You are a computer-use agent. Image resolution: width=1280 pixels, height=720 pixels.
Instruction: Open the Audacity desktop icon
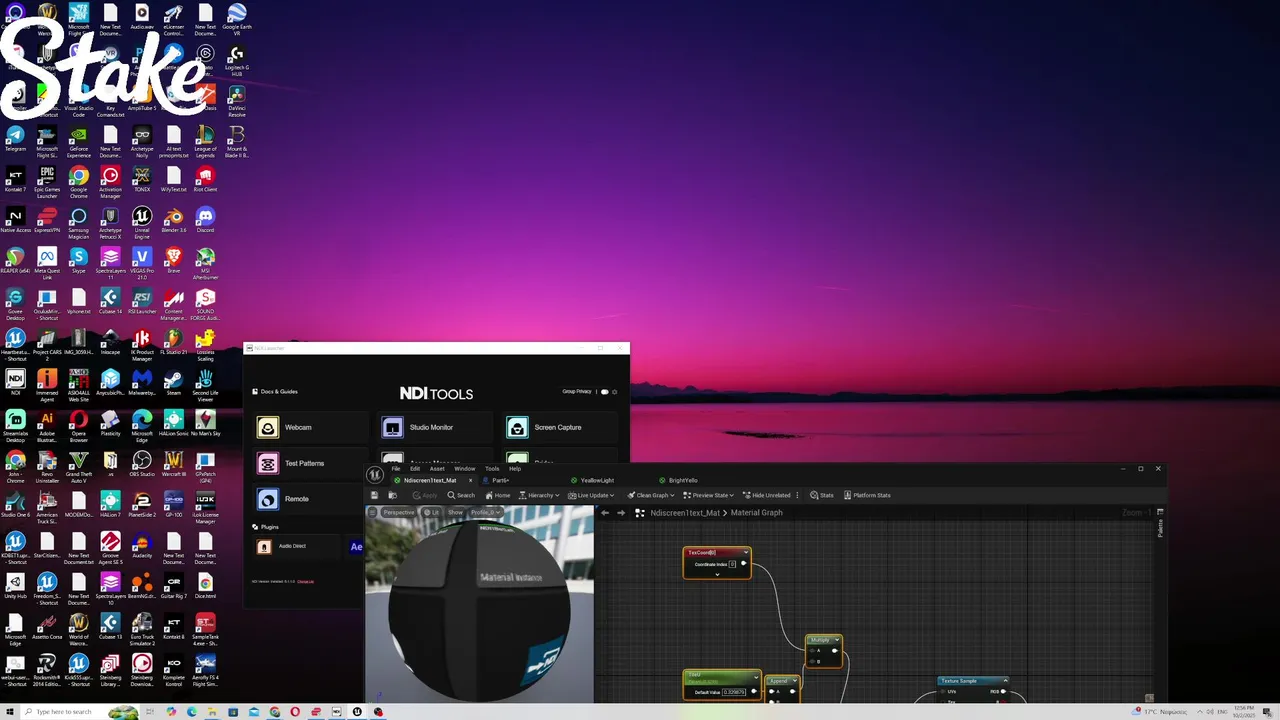pyautogui.click(x=142, y=544)
